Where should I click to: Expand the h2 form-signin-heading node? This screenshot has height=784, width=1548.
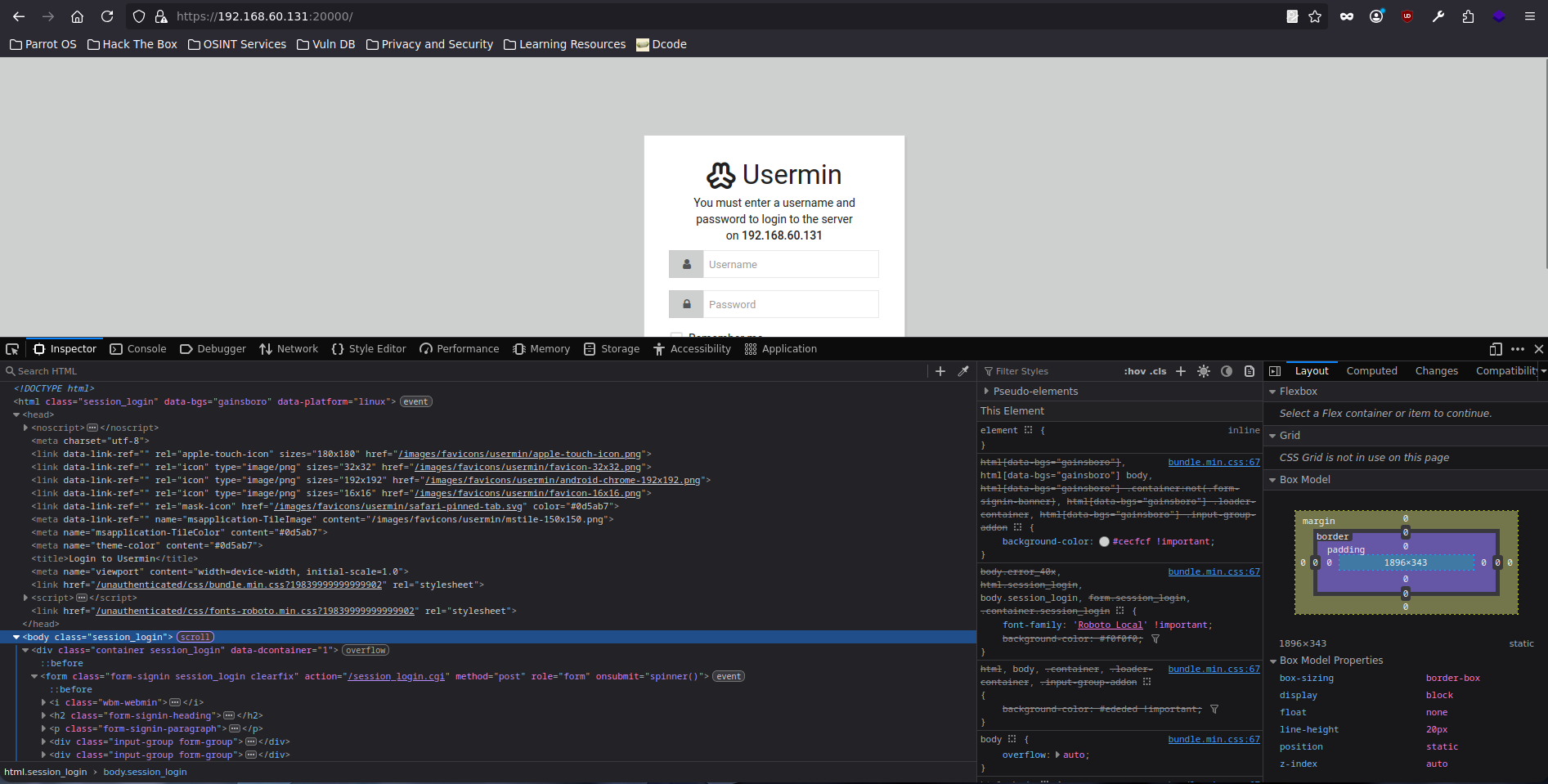coord(43,716)
